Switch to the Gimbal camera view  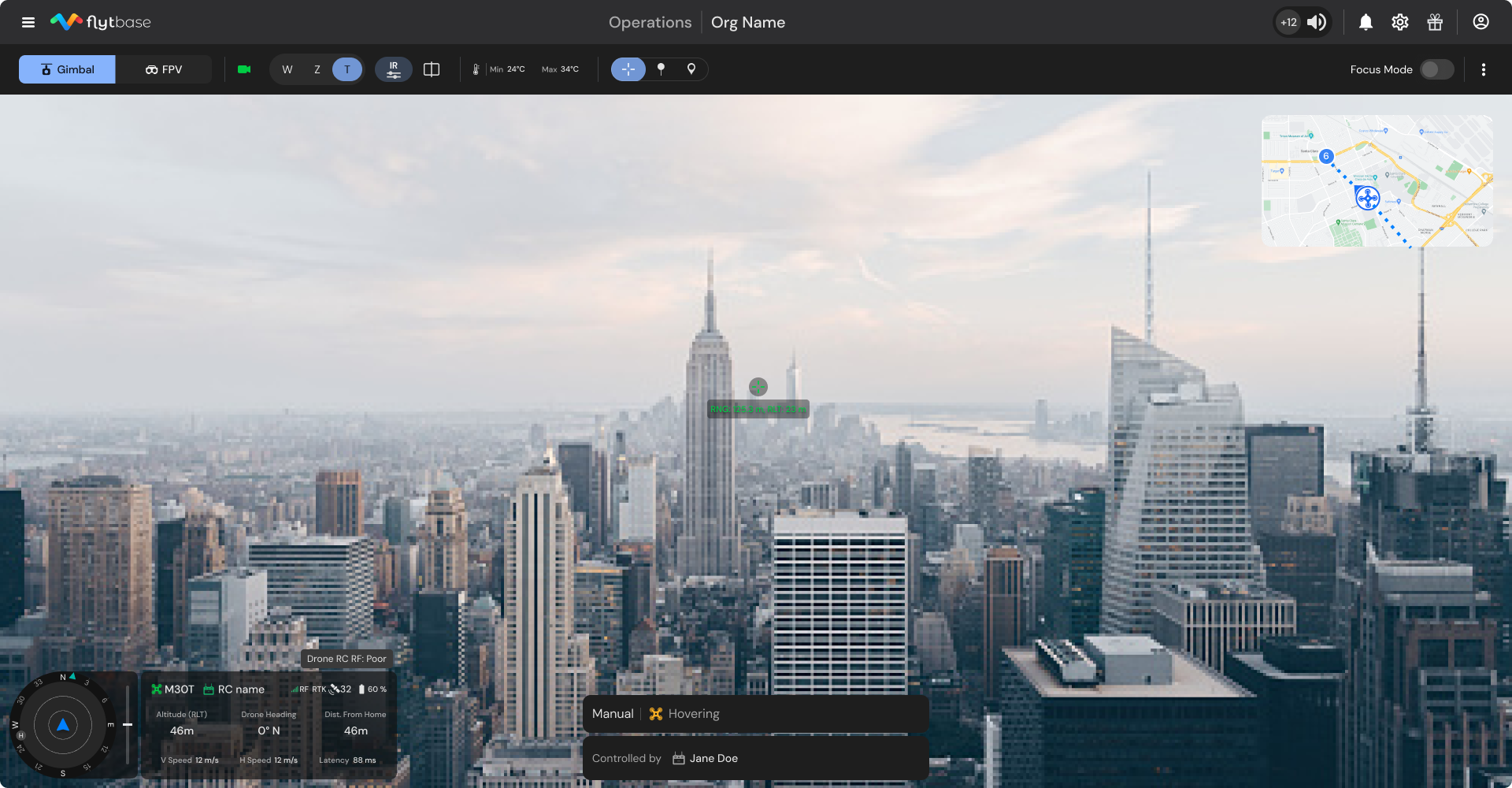click(67, 69)
